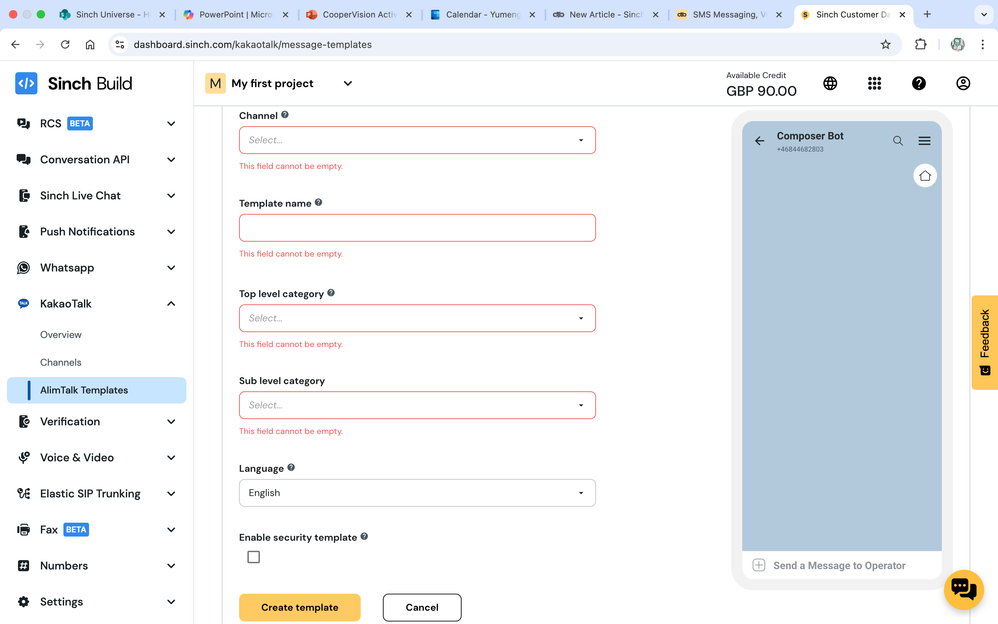
Task: Click the Enable security template help icon
Action: coord(364,536)
